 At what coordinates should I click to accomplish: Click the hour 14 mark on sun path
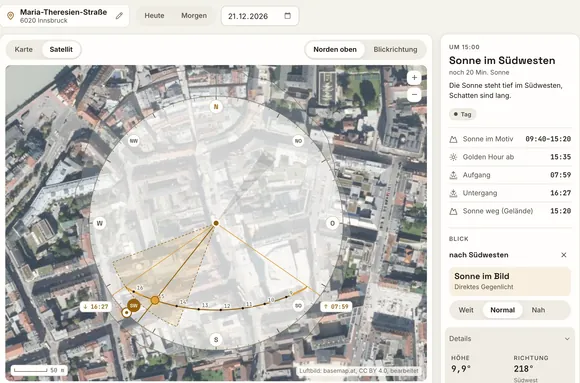(176, 306)
